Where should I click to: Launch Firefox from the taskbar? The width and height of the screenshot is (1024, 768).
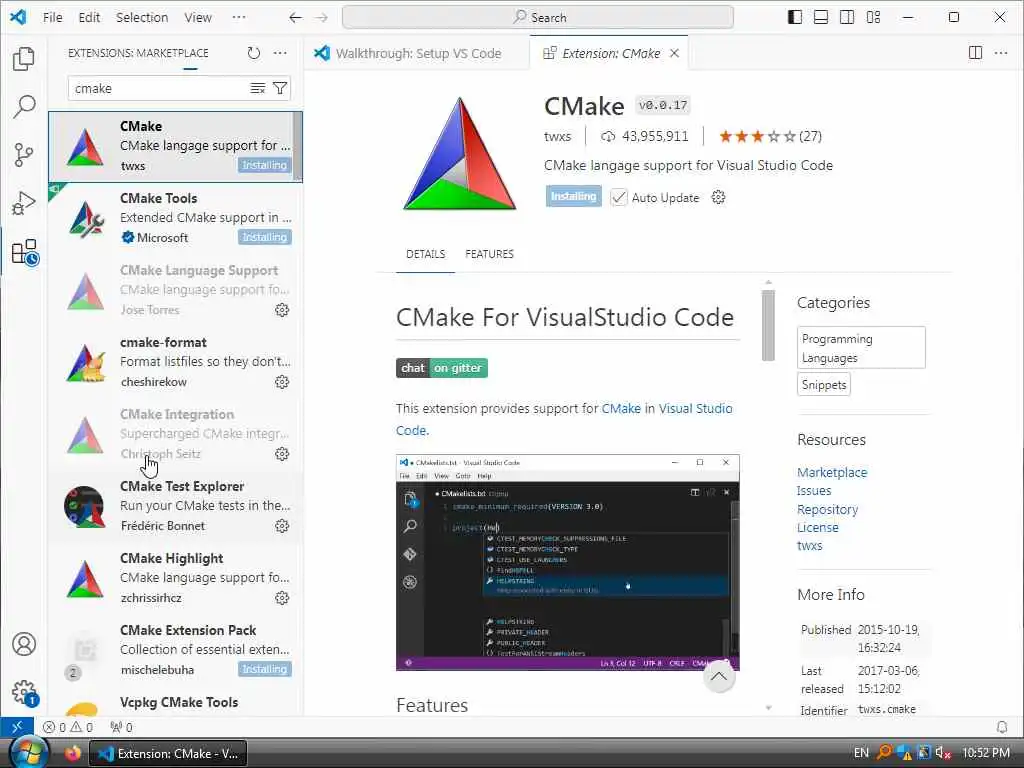click(72, 753)
